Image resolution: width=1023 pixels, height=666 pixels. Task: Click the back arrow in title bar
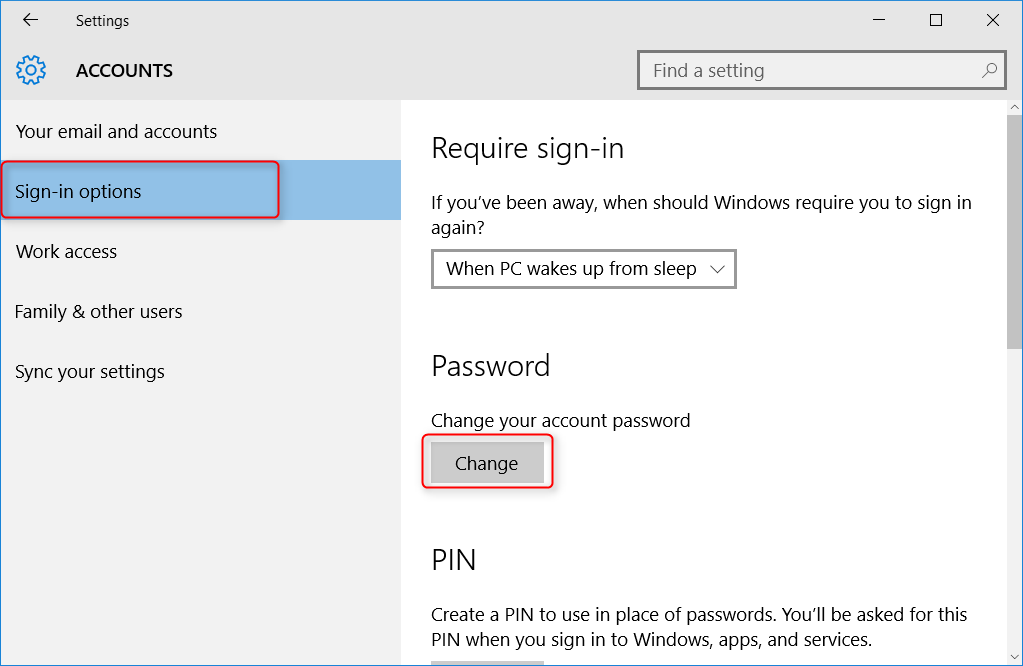[30, 20]
